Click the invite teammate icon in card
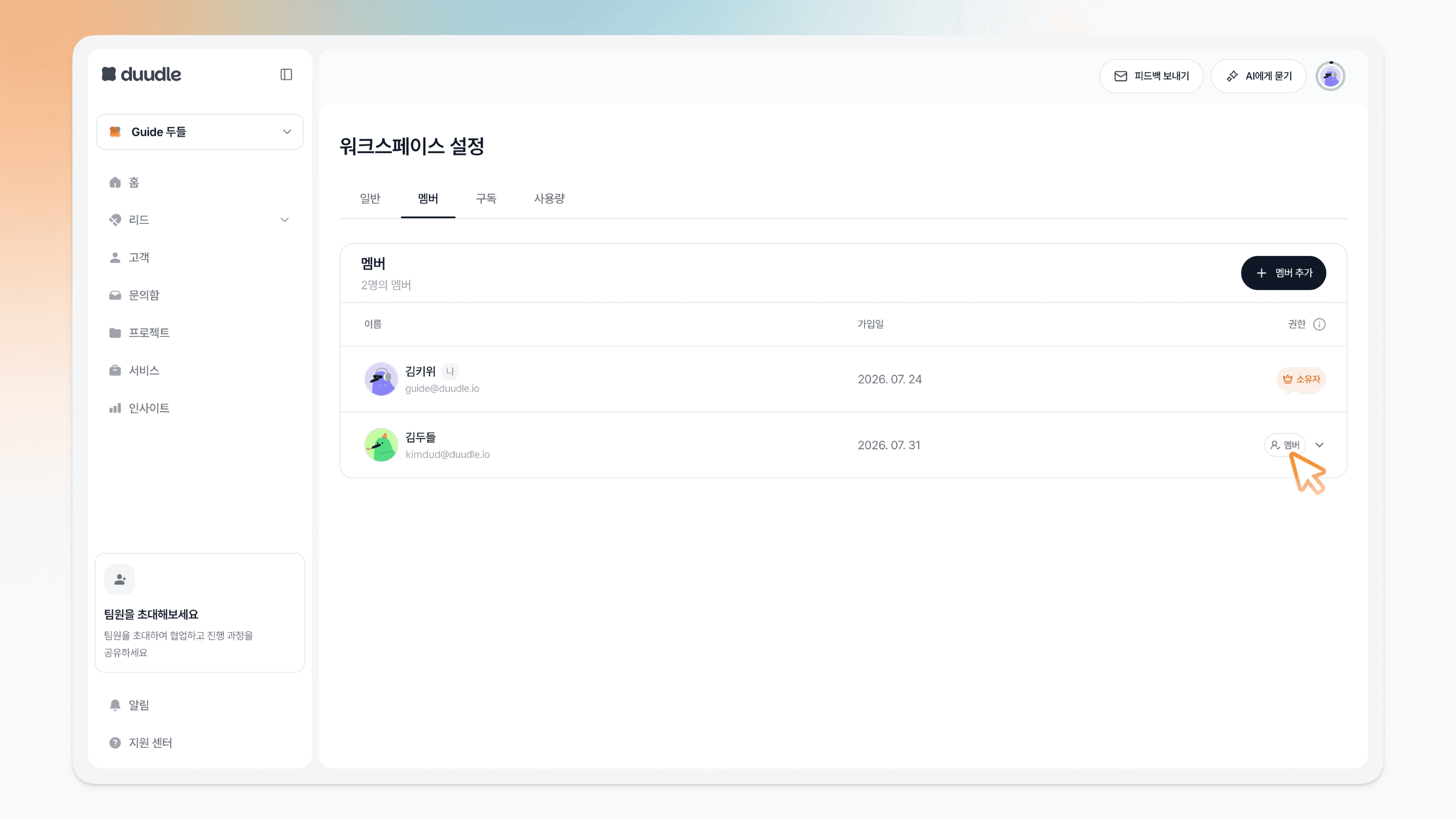The height and width of the screenshot is (819, 1456). [x=119, y=579]
